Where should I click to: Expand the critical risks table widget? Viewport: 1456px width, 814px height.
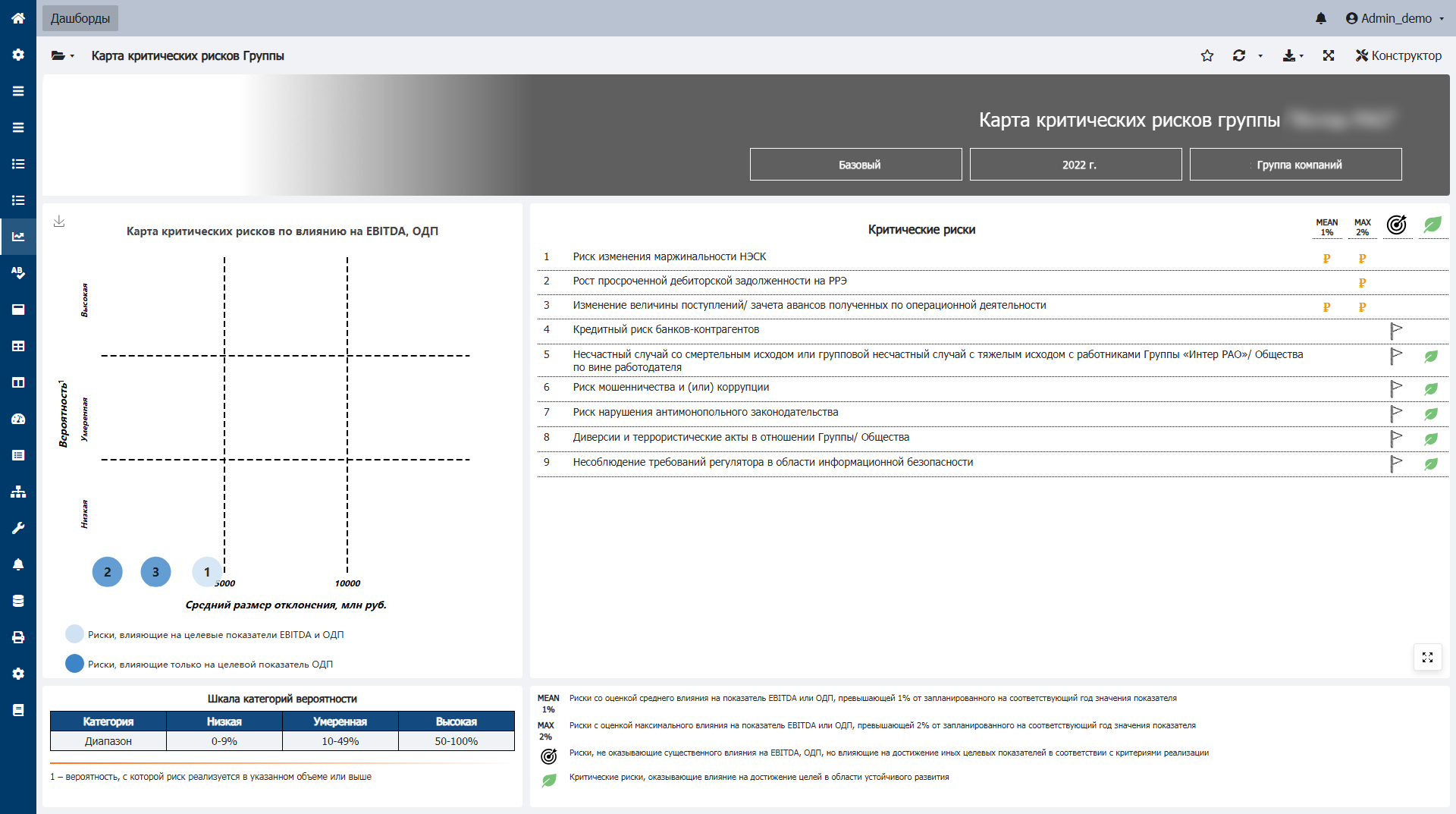(1427, 657)
